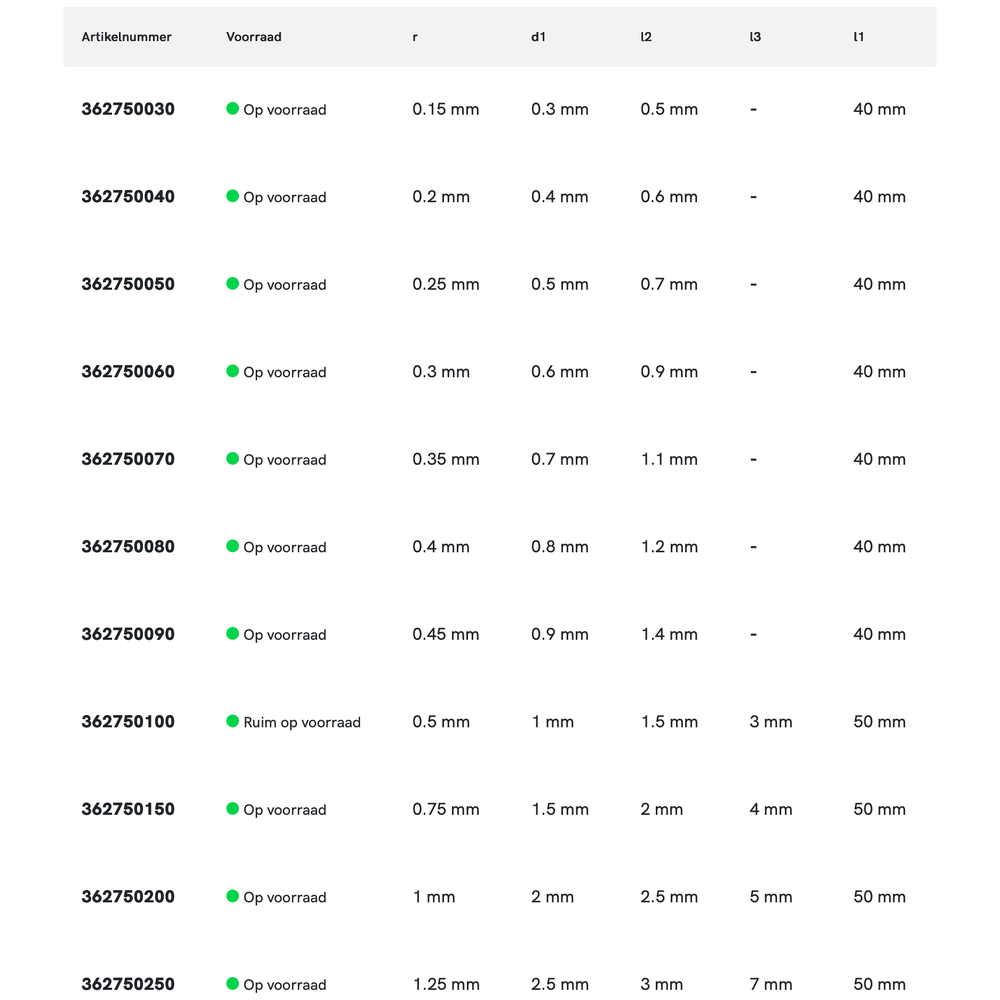1000x1000 pixels.
Task: Click green stock dot for 362750080
Action: pos(233,546)
